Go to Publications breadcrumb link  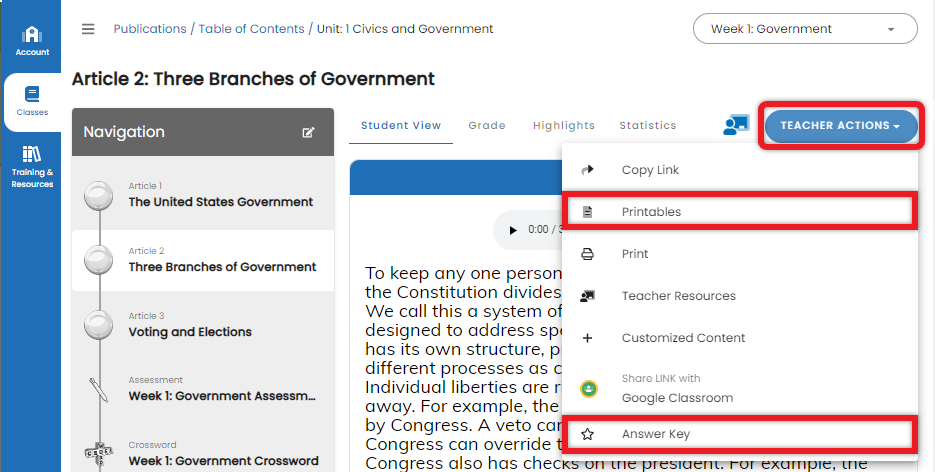tap(149, 29)
